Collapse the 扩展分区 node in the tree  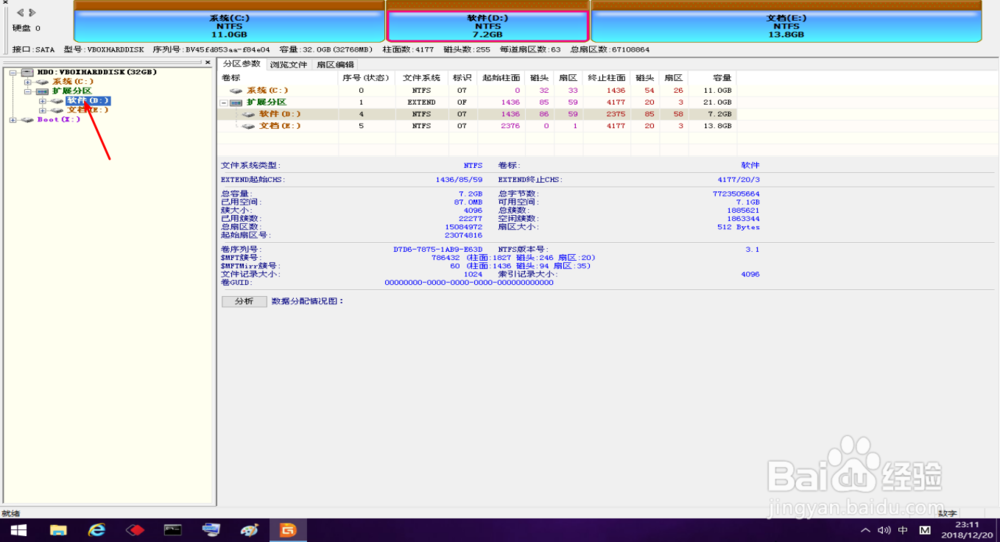click(27, 91)
